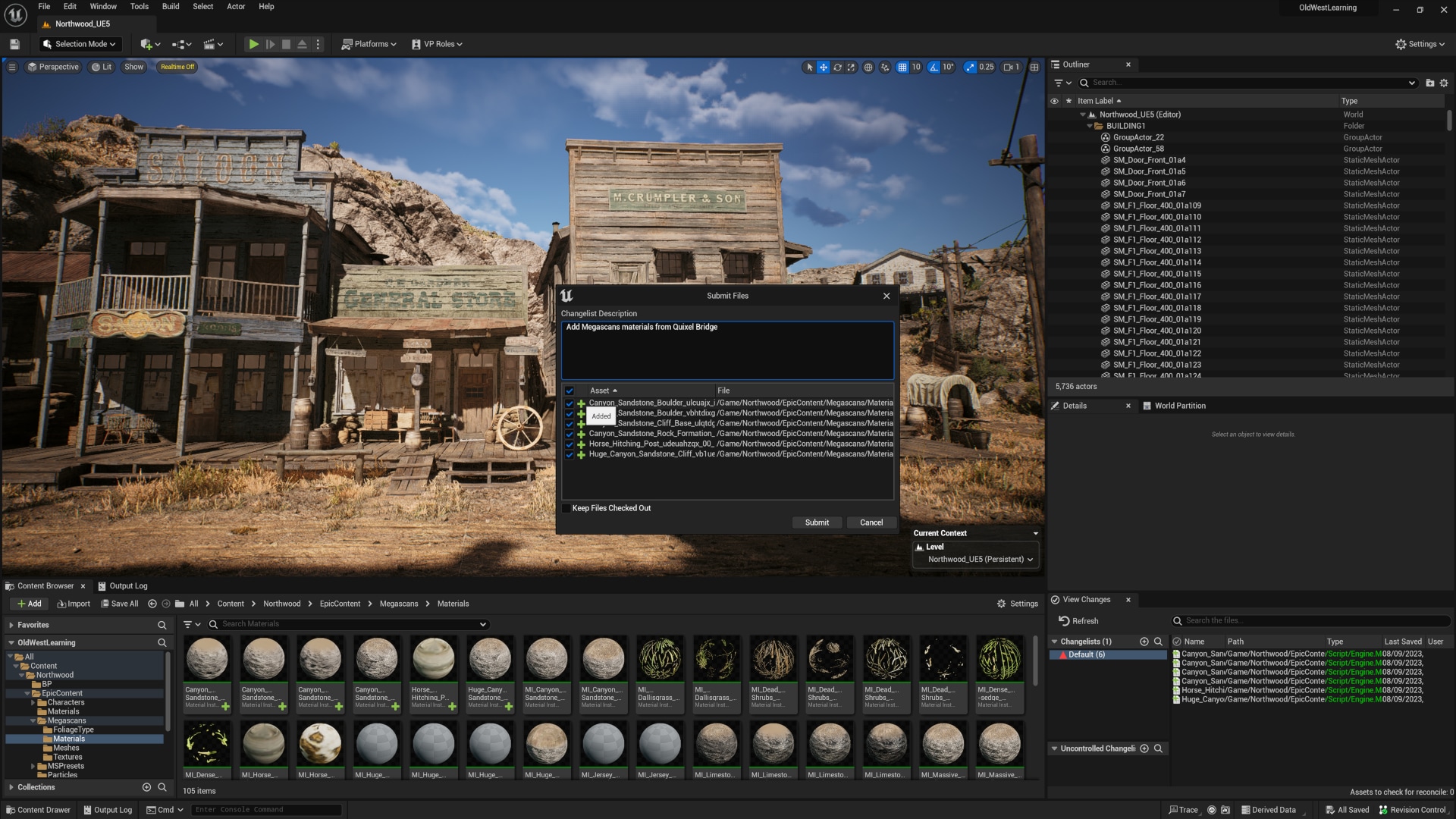Open the Selection Mode dropdown
Screen dimensions: 1456x819
(80, 43)
